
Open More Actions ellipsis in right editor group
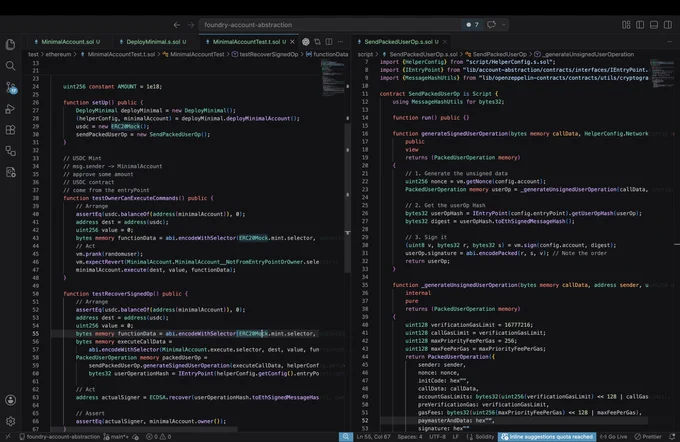click(x=670, y=42)
